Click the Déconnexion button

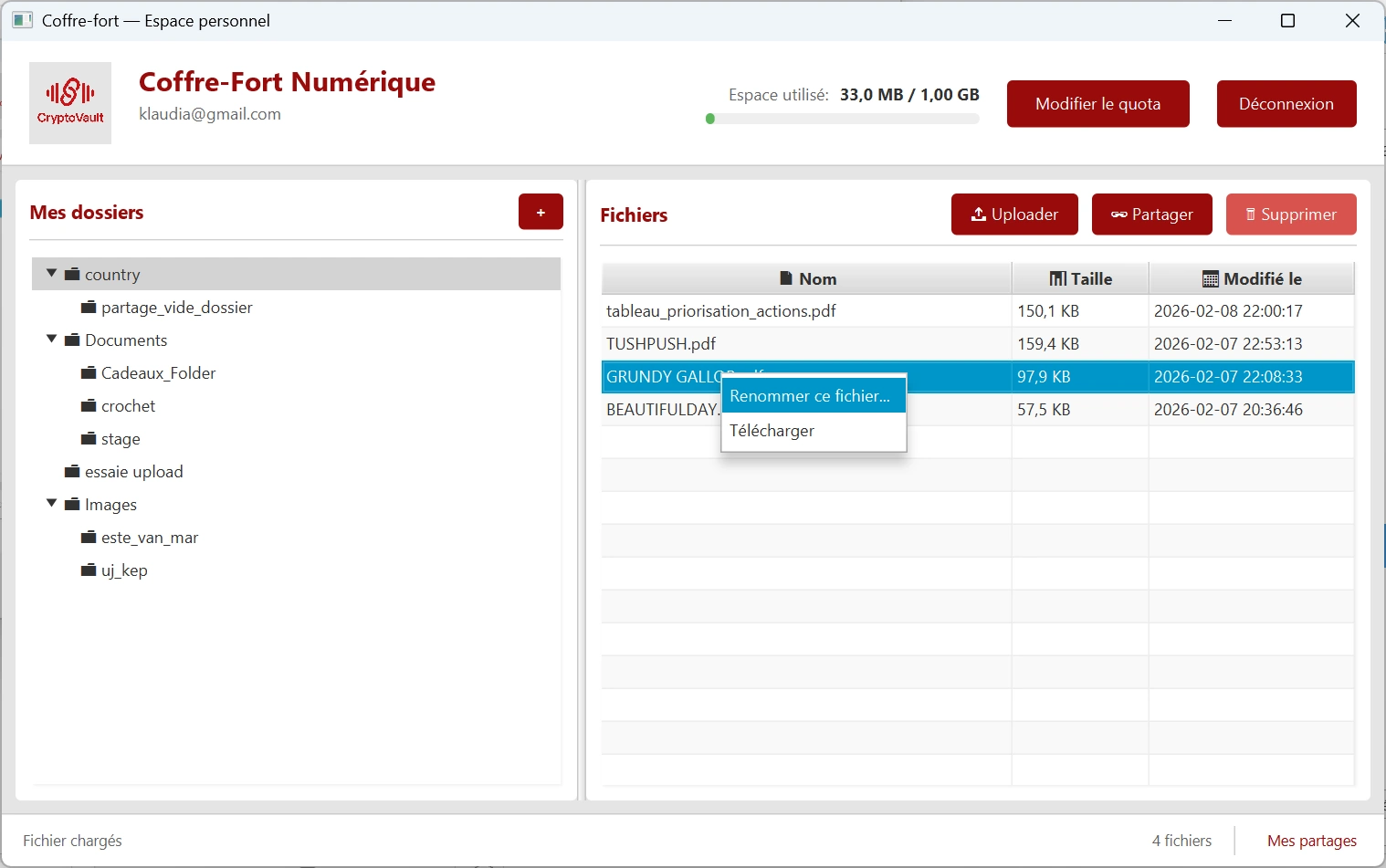click(1286, 103)
